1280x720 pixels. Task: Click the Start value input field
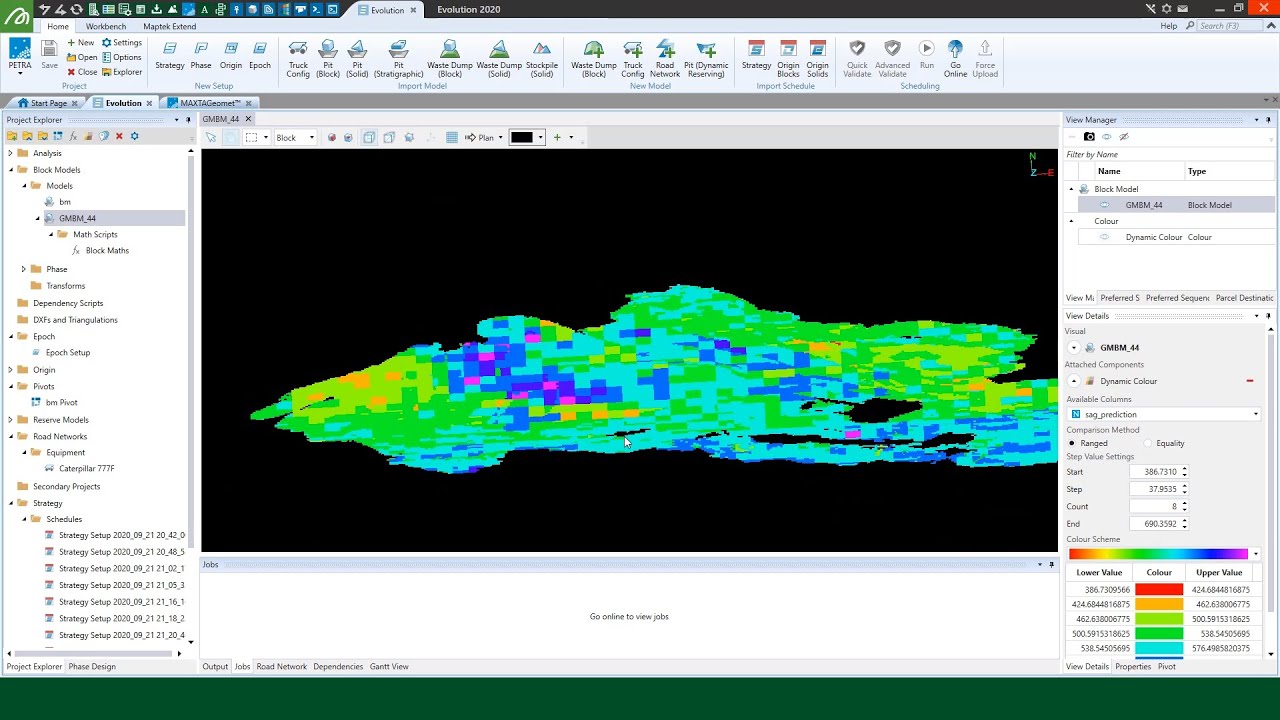pos(1153,472)
